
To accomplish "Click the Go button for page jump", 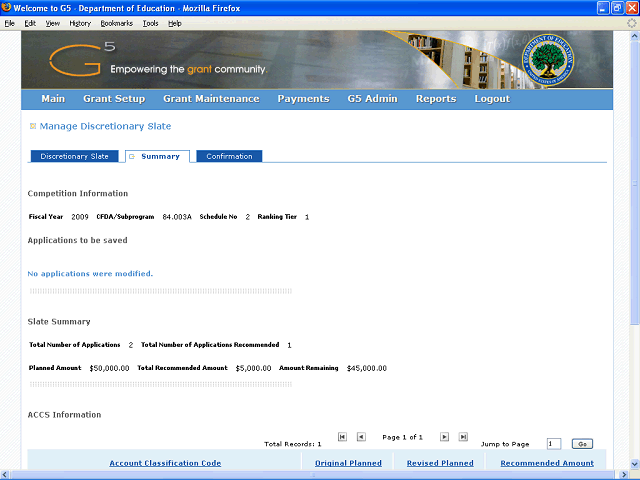I will pyautogui.click(x=582, y=444).
